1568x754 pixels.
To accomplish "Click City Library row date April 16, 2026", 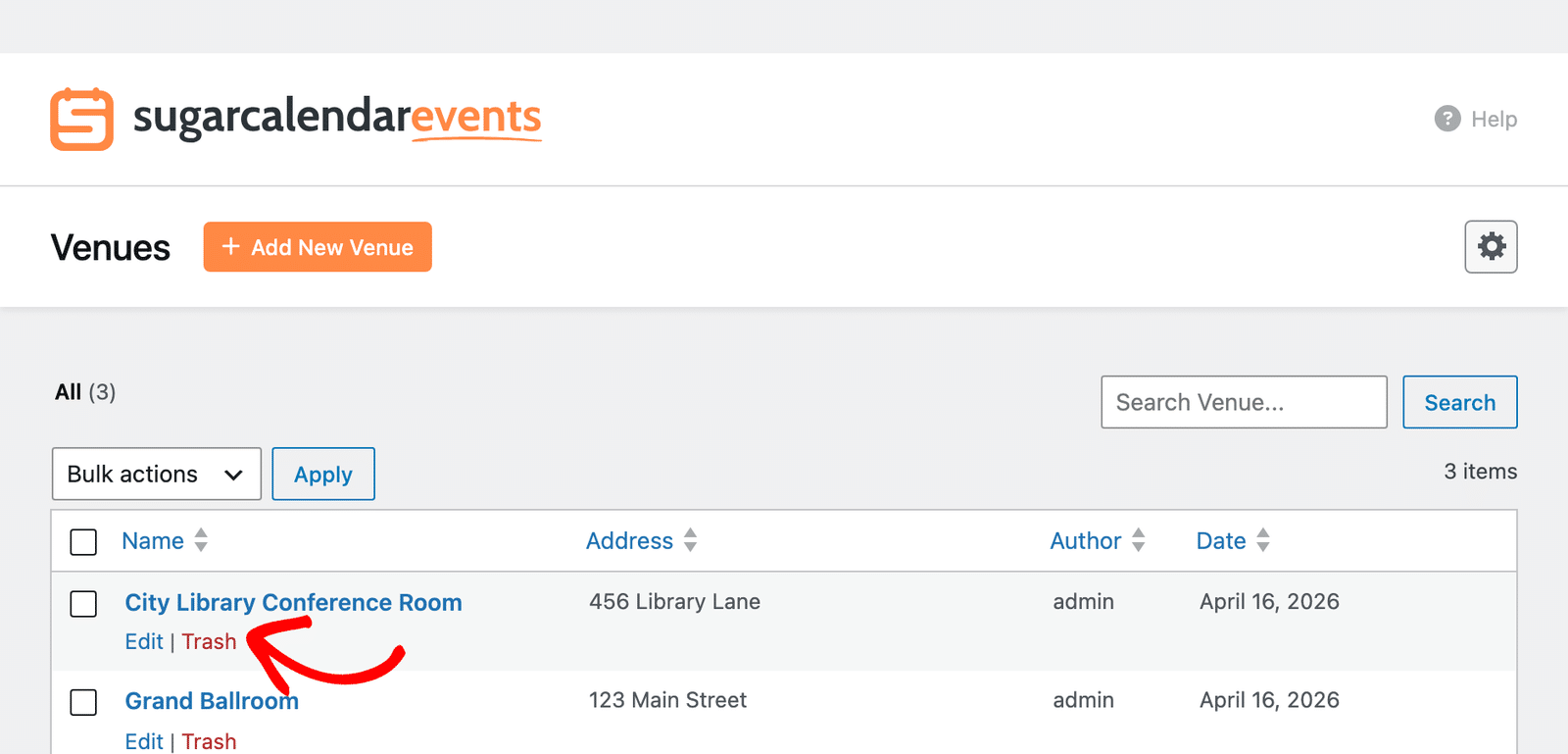I will tap(1269, 601).
